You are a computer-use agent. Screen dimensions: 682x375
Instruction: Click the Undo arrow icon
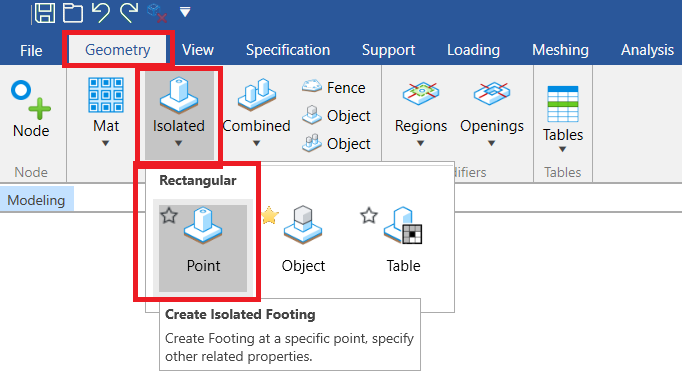pyautogui.click(x=101, y=13)
